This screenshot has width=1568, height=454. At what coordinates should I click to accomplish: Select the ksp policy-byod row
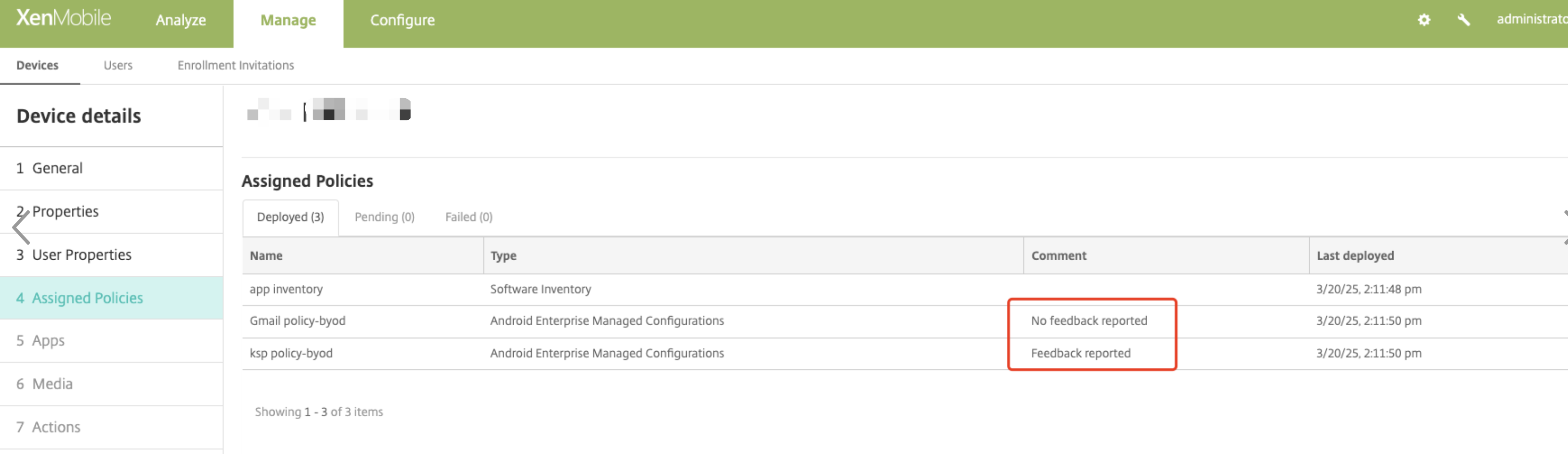coord(291,354)
